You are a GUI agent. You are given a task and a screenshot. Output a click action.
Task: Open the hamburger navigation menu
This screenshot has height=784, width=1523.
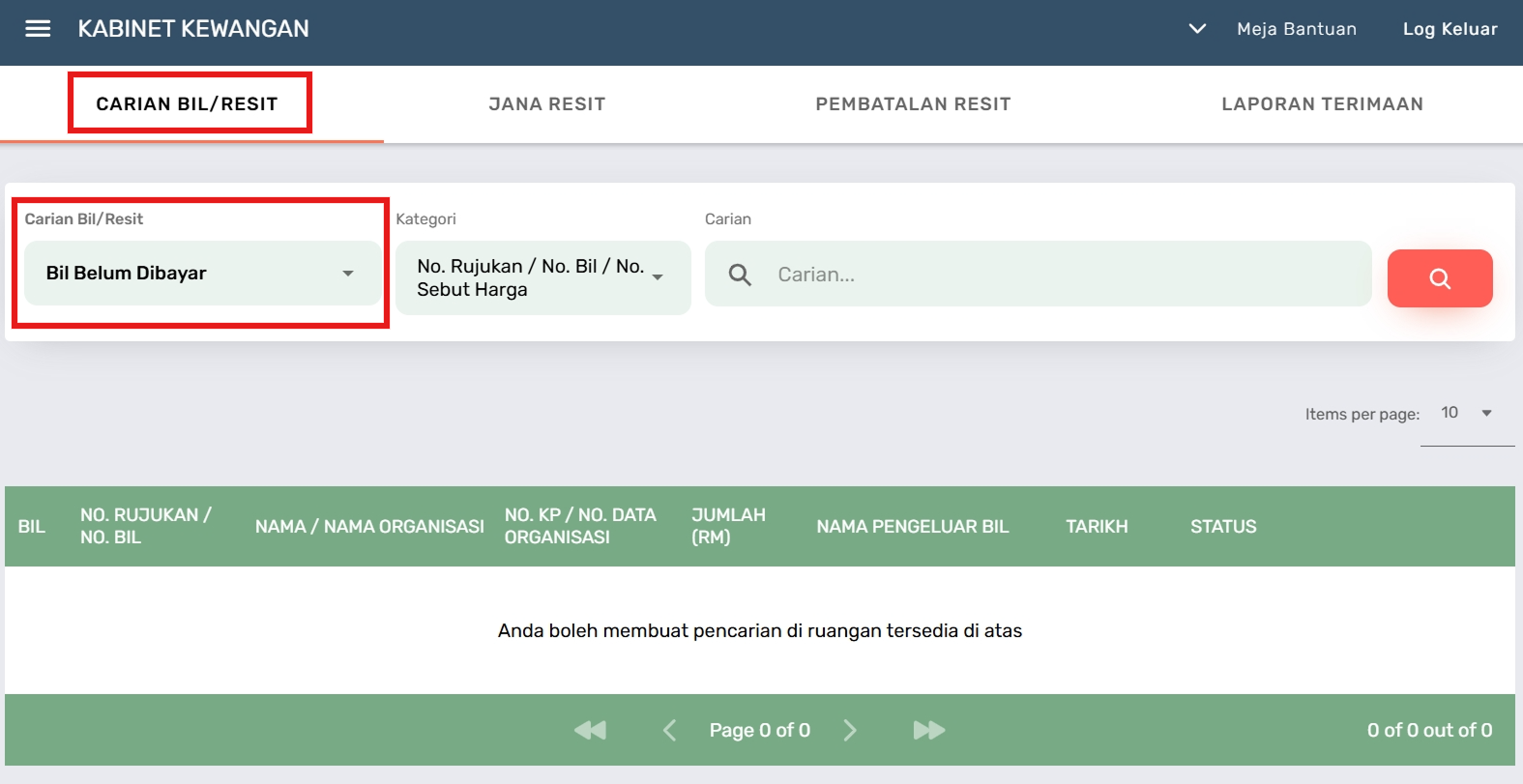[x=38, y=29]
